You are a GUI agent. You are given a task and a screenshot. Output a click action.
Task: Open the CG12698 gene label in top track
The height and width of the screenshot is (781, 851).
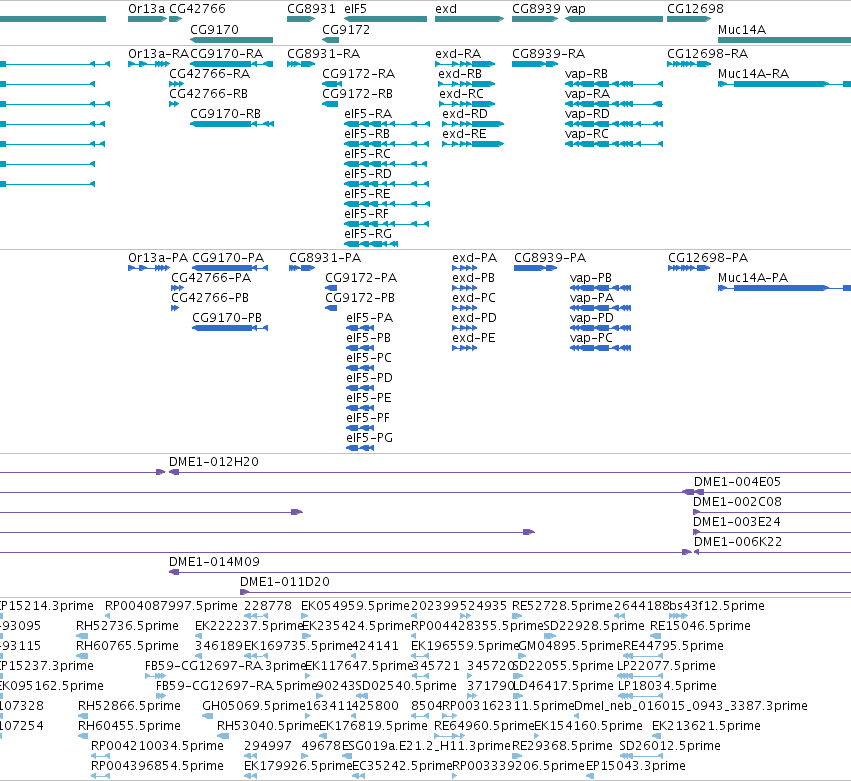(695, 9)
